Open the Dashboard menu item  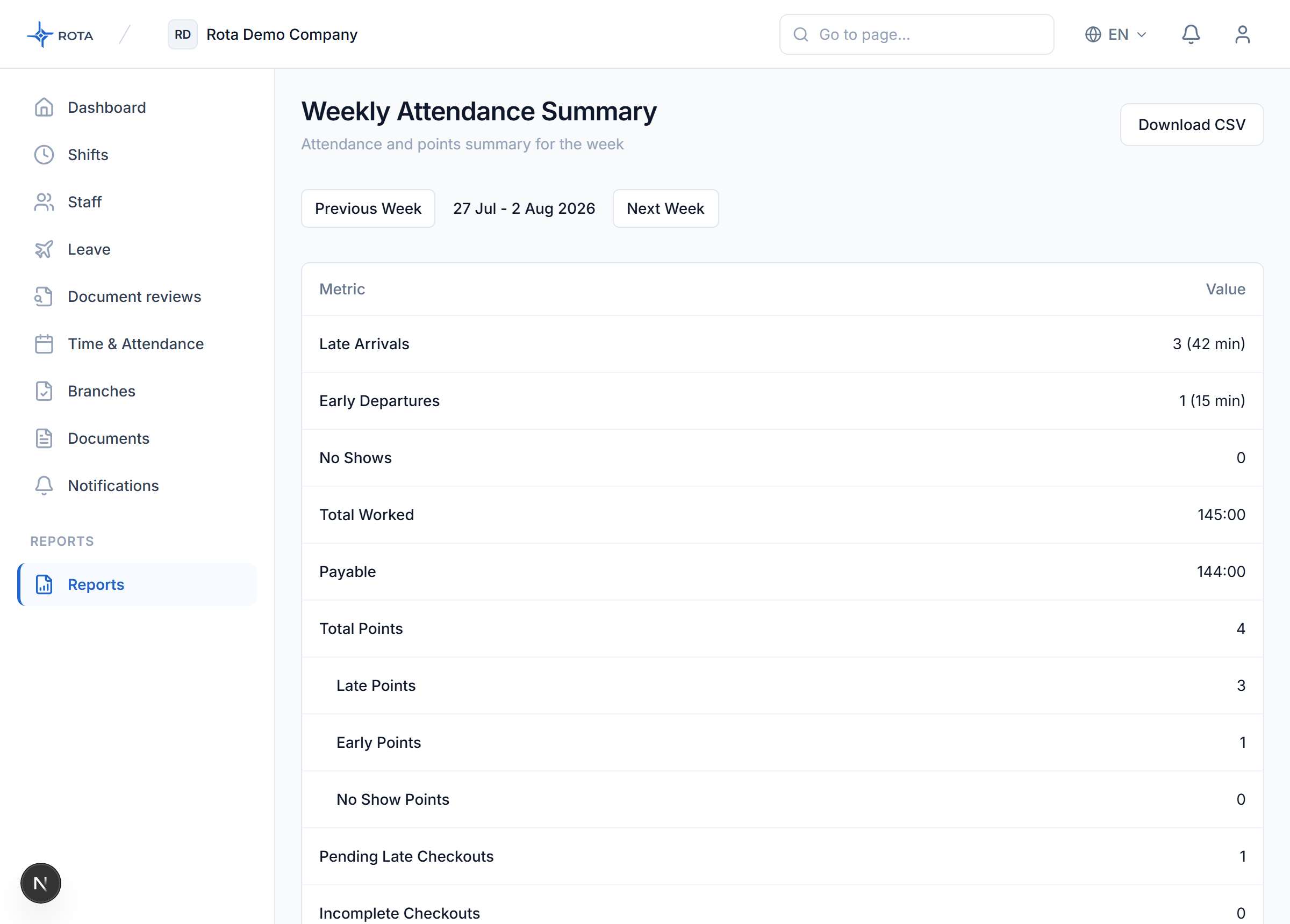coord(137,107)
